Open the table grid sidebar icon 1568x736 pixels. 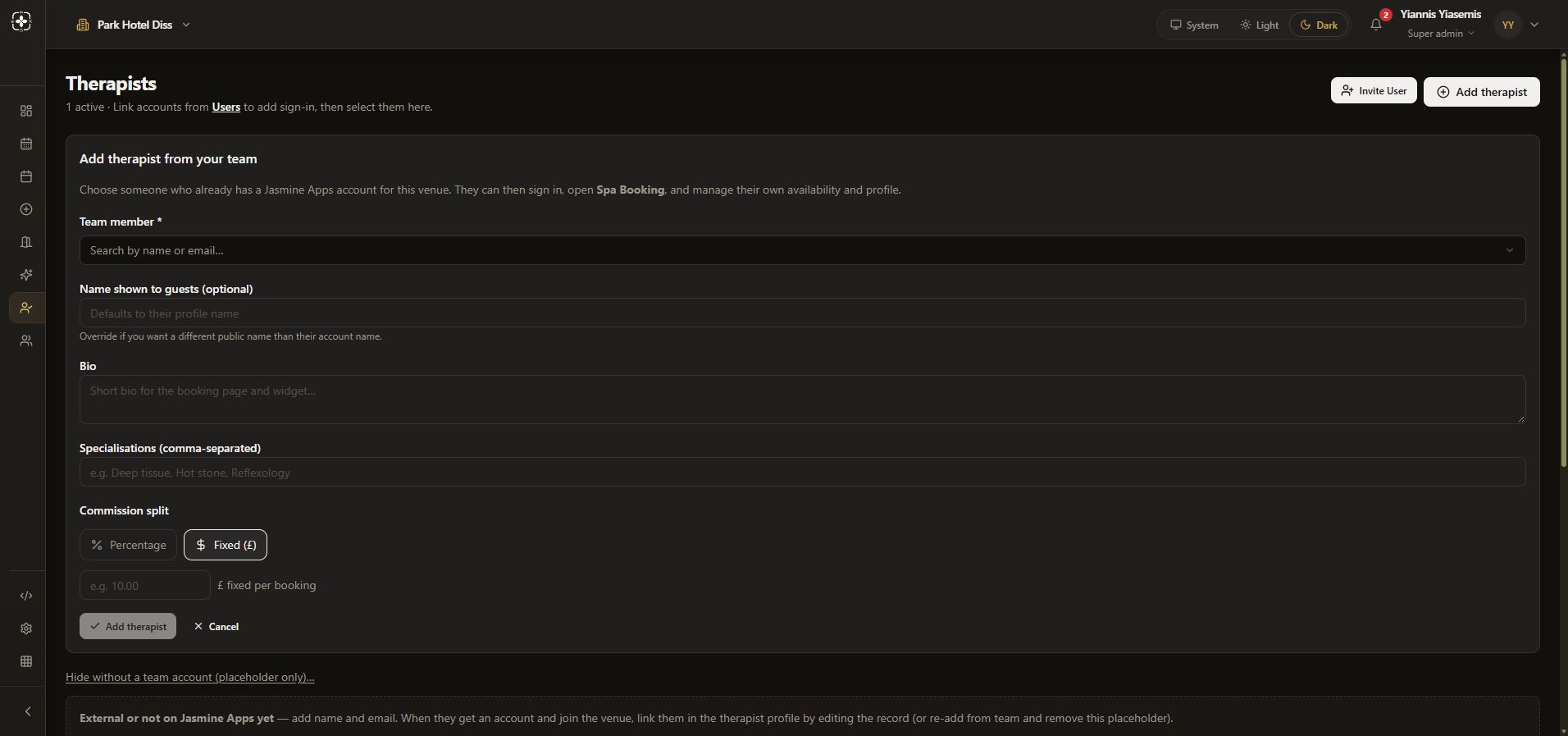(26, 661)
